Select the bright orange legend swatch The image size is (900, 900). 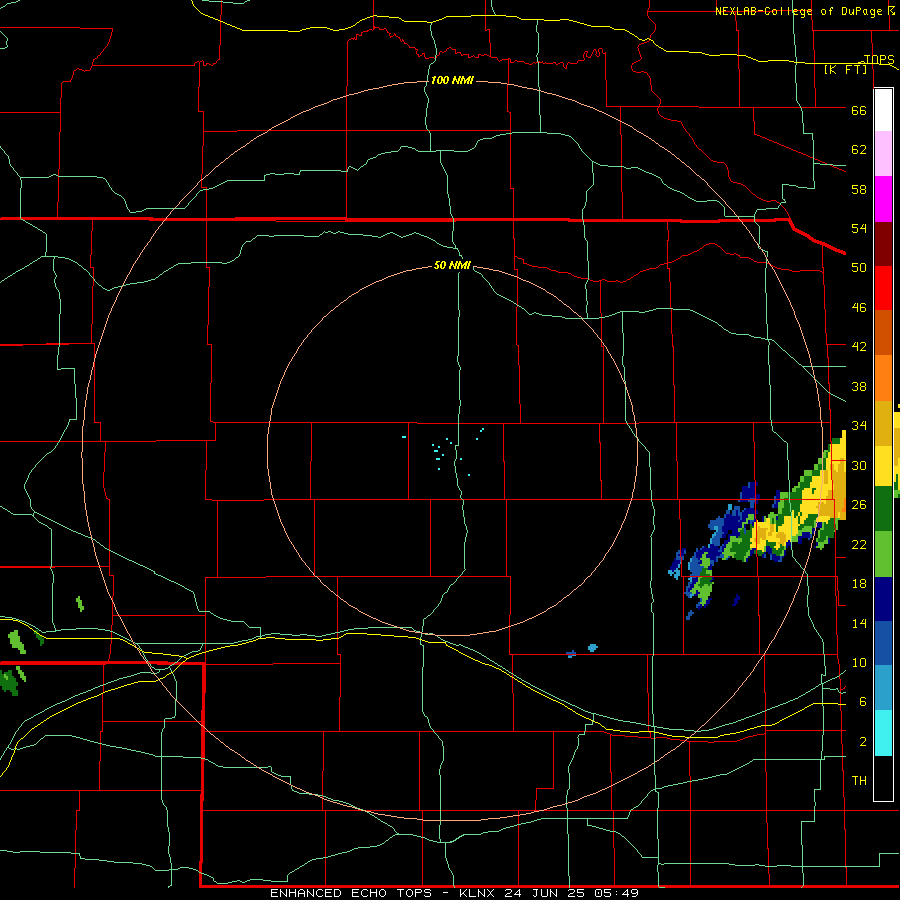[x=883, y=377]
